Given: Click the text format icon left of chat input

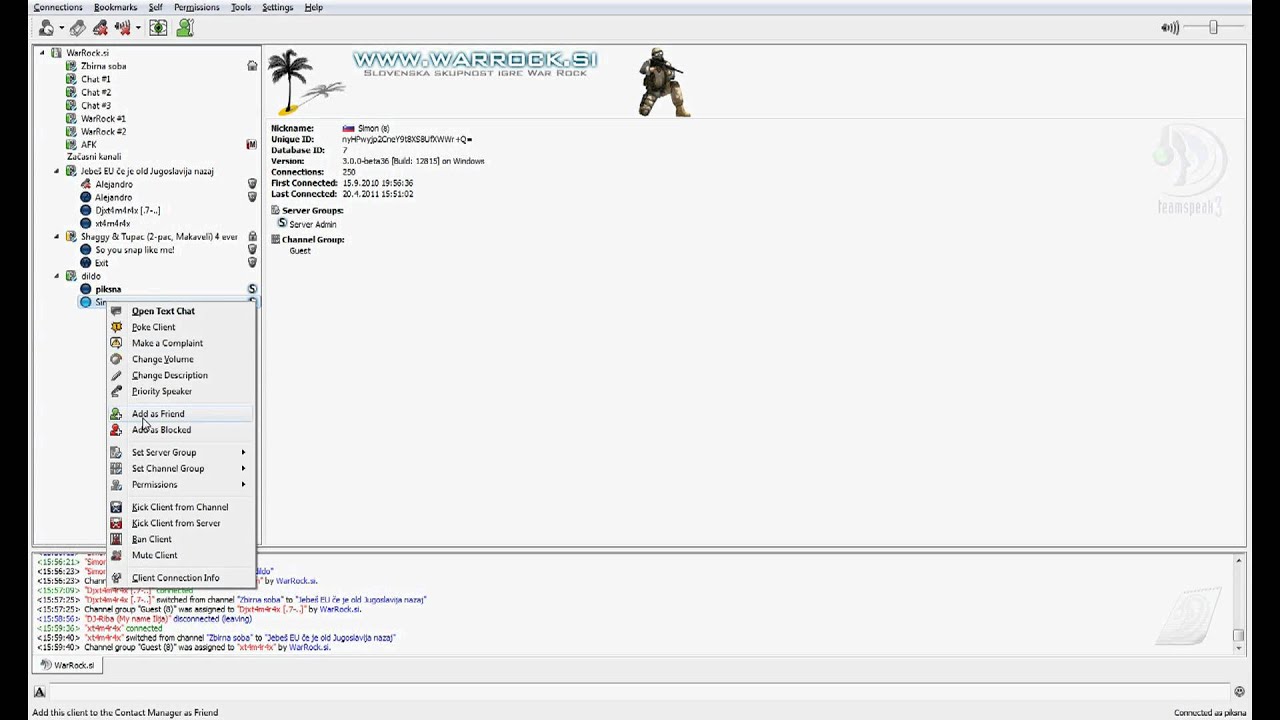Looking at the screenshot, I should point(40,692).
